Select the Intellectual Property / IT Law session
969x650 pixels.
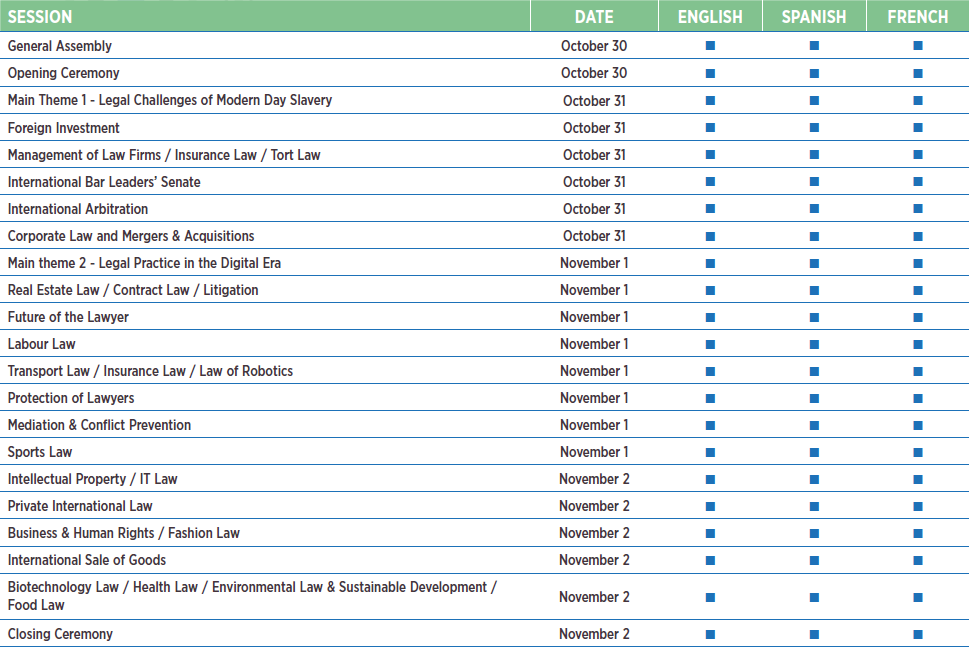point(92,479)
